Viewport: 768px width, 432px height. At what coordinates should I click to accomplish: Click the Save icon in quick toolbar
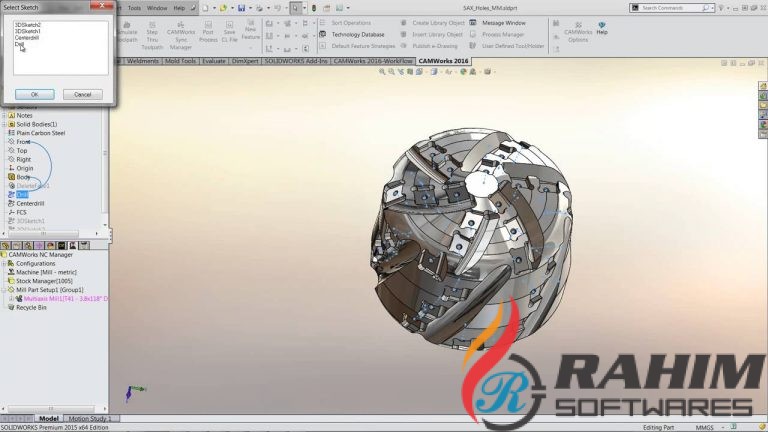click(x=241, y=8)
